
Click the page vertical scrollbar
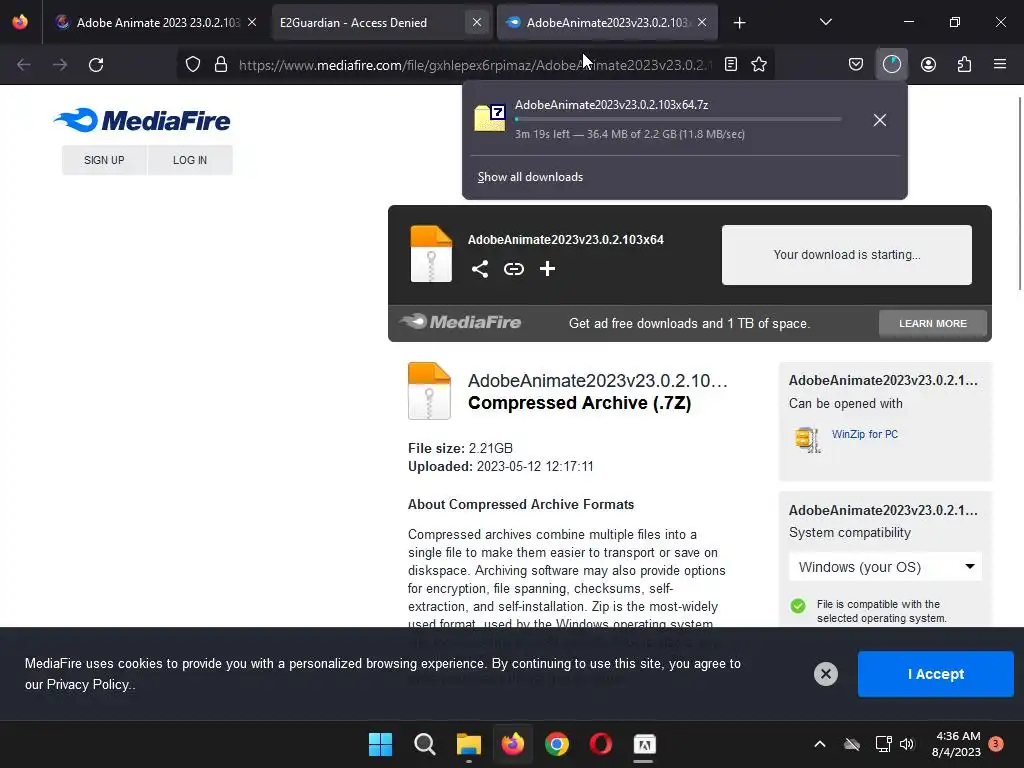click(x=1020, y=193)
